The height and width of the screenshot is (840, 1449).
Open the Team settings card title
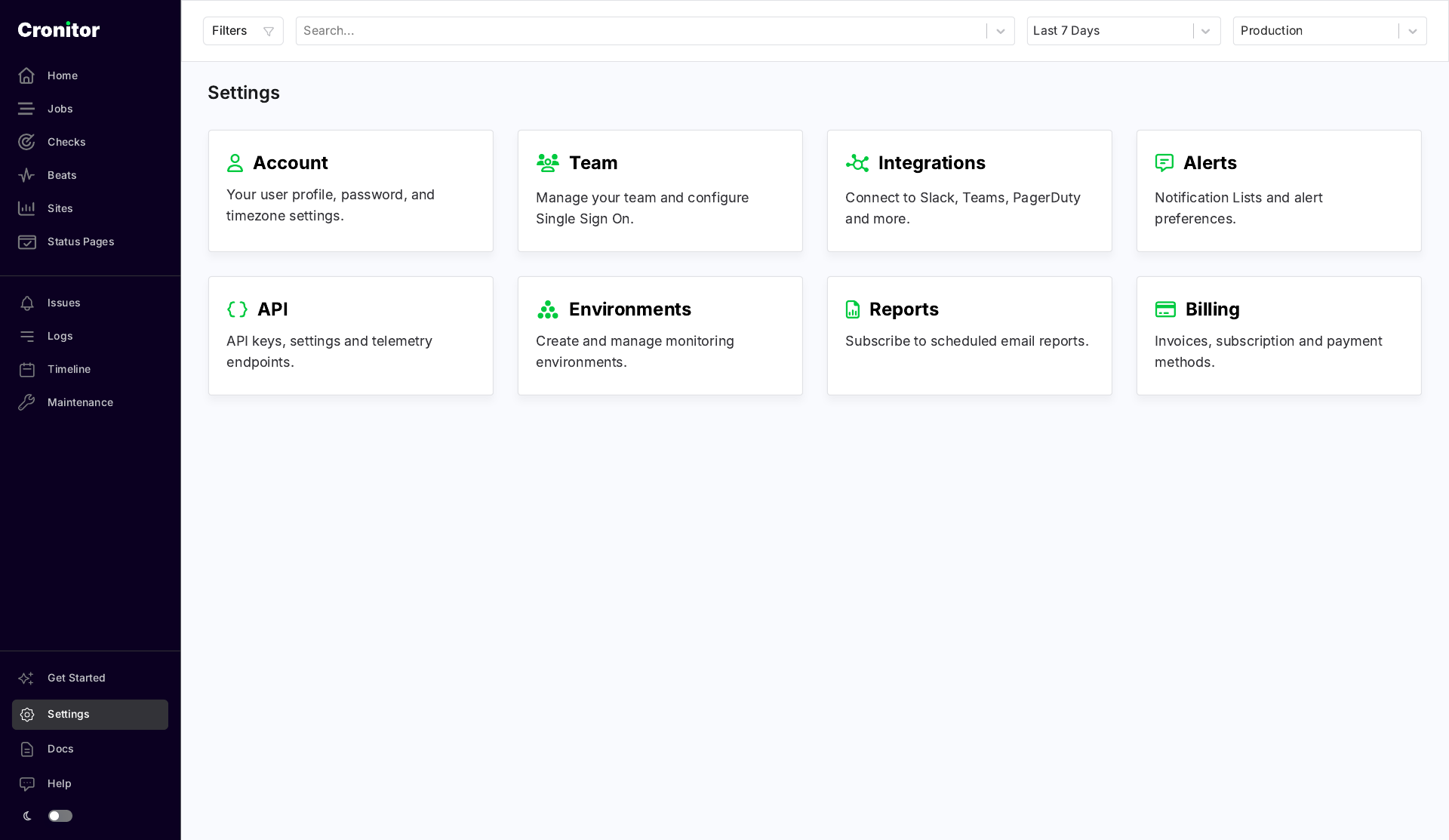tap(593, 163)
